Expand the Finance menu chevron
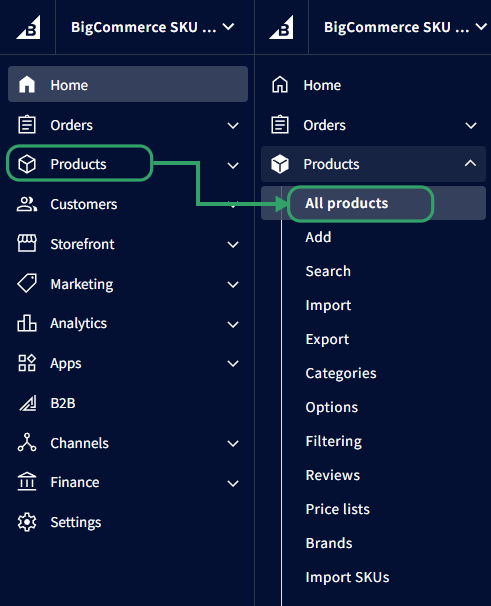The image size is (491, 606). click(233, 483)
